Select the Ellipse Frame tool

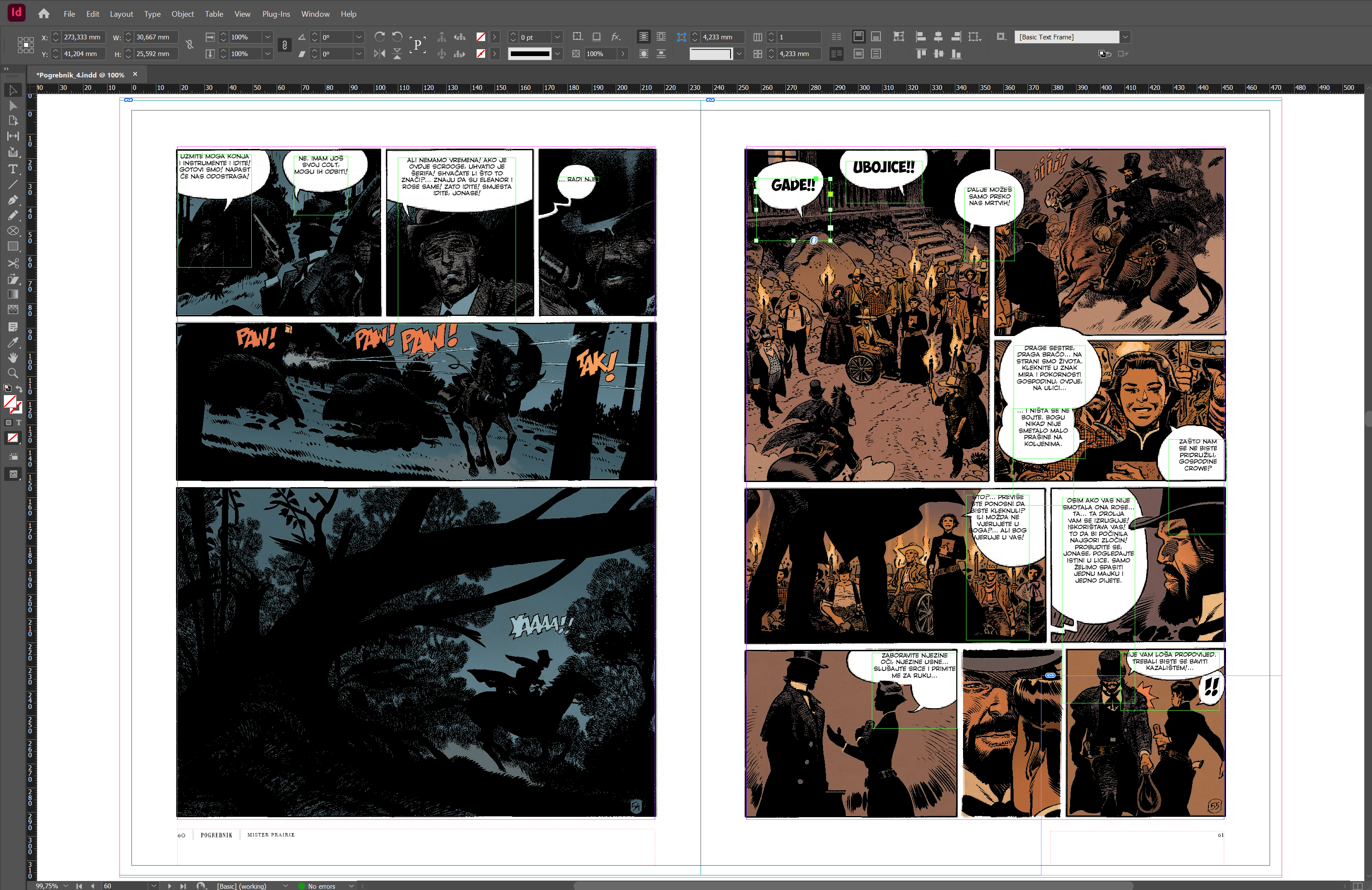[x=13, y=231]
